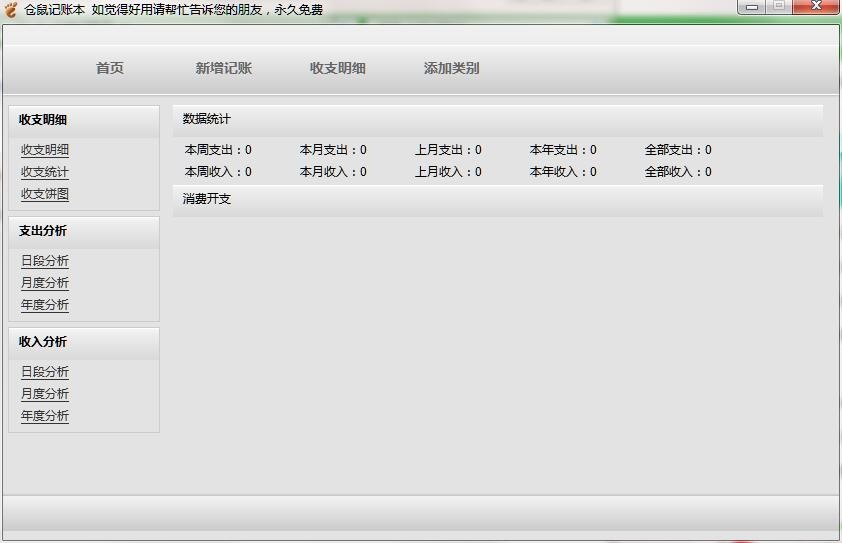
Task: Select the 上月收入：0 statistic
Action: pos(448,172)
